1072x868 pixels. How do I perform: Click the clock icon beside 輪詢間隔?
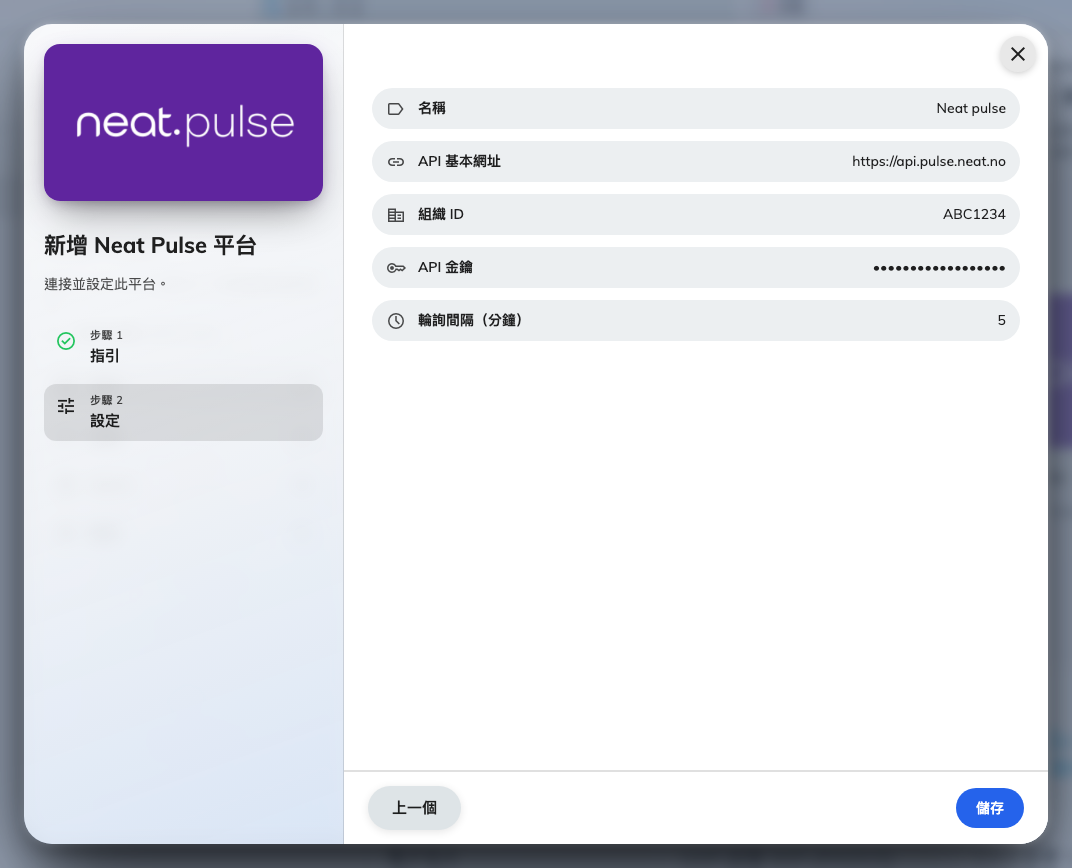[x=396, y=321]
